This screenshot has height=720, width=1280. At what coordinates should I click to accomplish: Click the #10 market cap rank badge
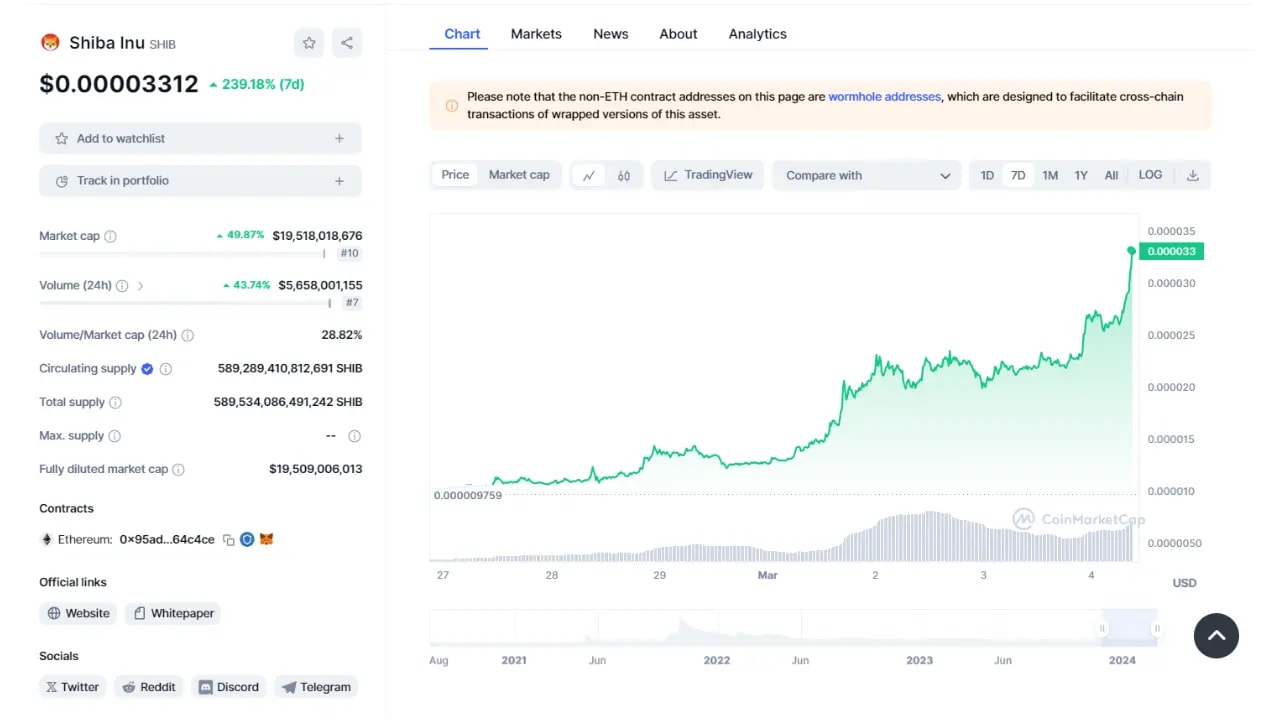349,254
